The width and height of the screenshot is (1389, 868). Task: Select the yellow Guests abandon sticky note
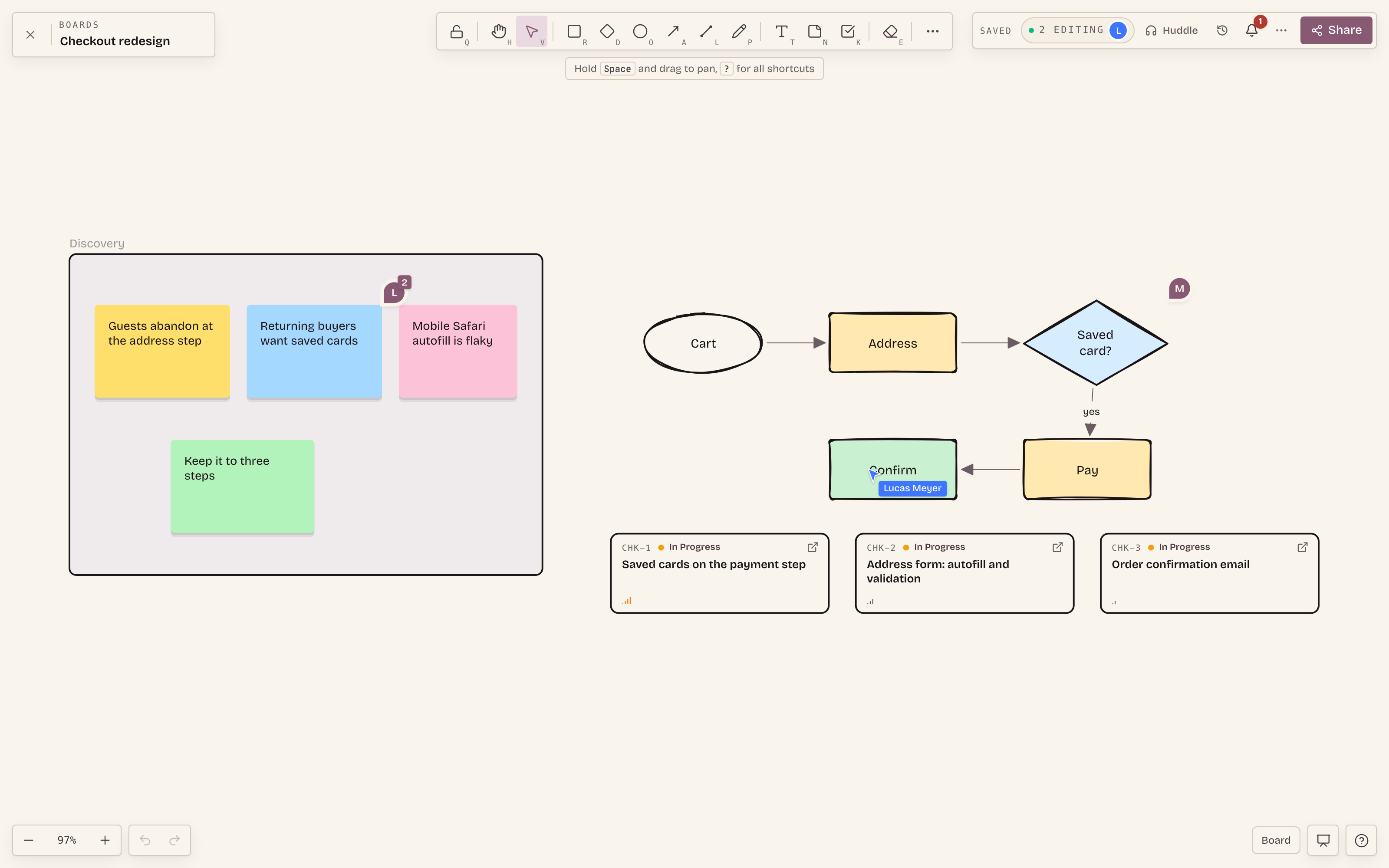tap(162, 352)
